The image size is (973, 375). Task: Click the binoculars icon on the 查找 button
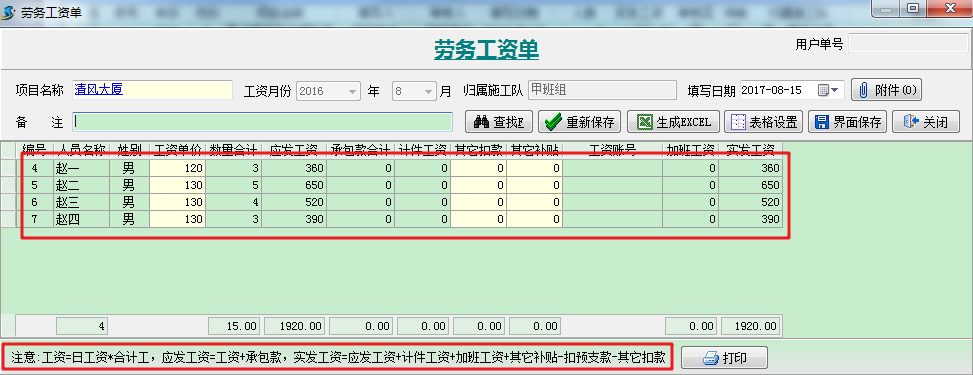tap(482, 122)
